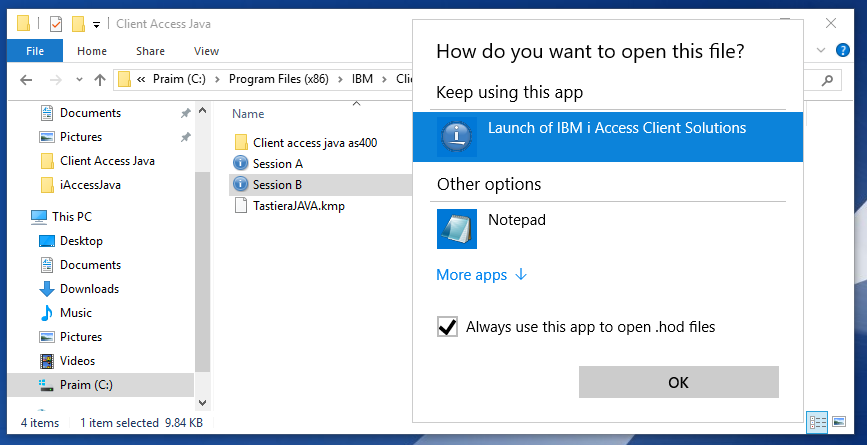Open the File ribbon tab
This screenshot has width=867, height=445.
(35, 51)
